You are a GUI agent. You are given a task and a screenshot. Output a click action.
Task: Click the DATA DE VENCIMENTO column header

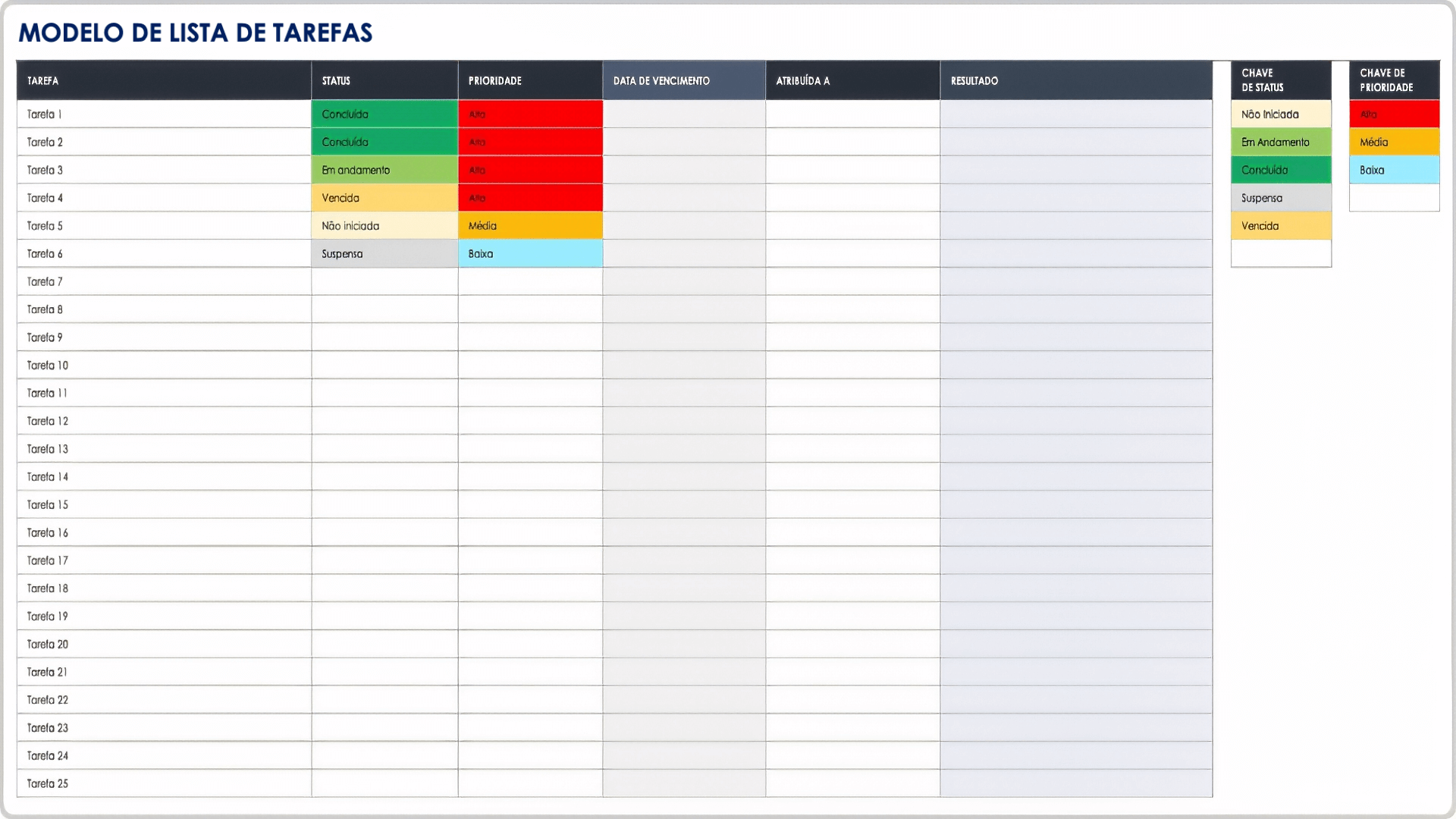tap(684, 80)
